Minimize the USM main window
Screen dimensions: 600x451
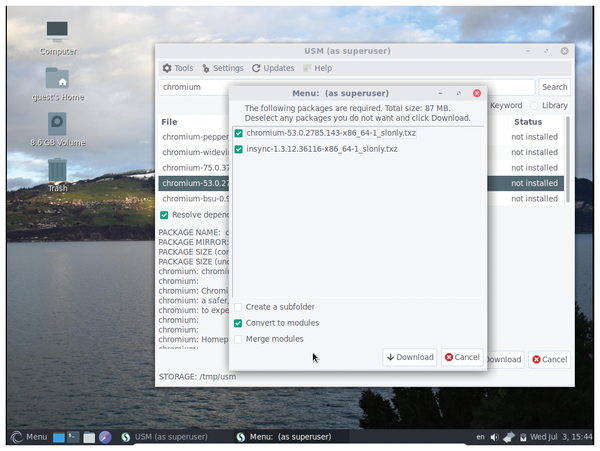pyautogui.click(x=528, y=51)
